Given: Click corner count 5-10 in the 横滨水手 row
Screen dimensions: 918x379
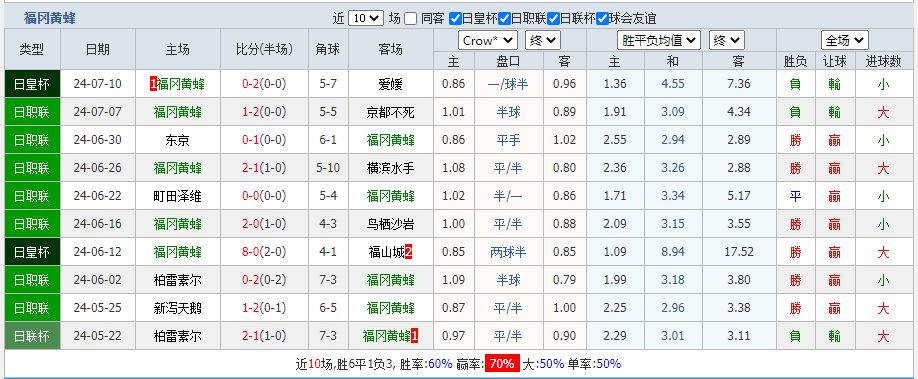Looking at the screenshot, I should point(328,168).
